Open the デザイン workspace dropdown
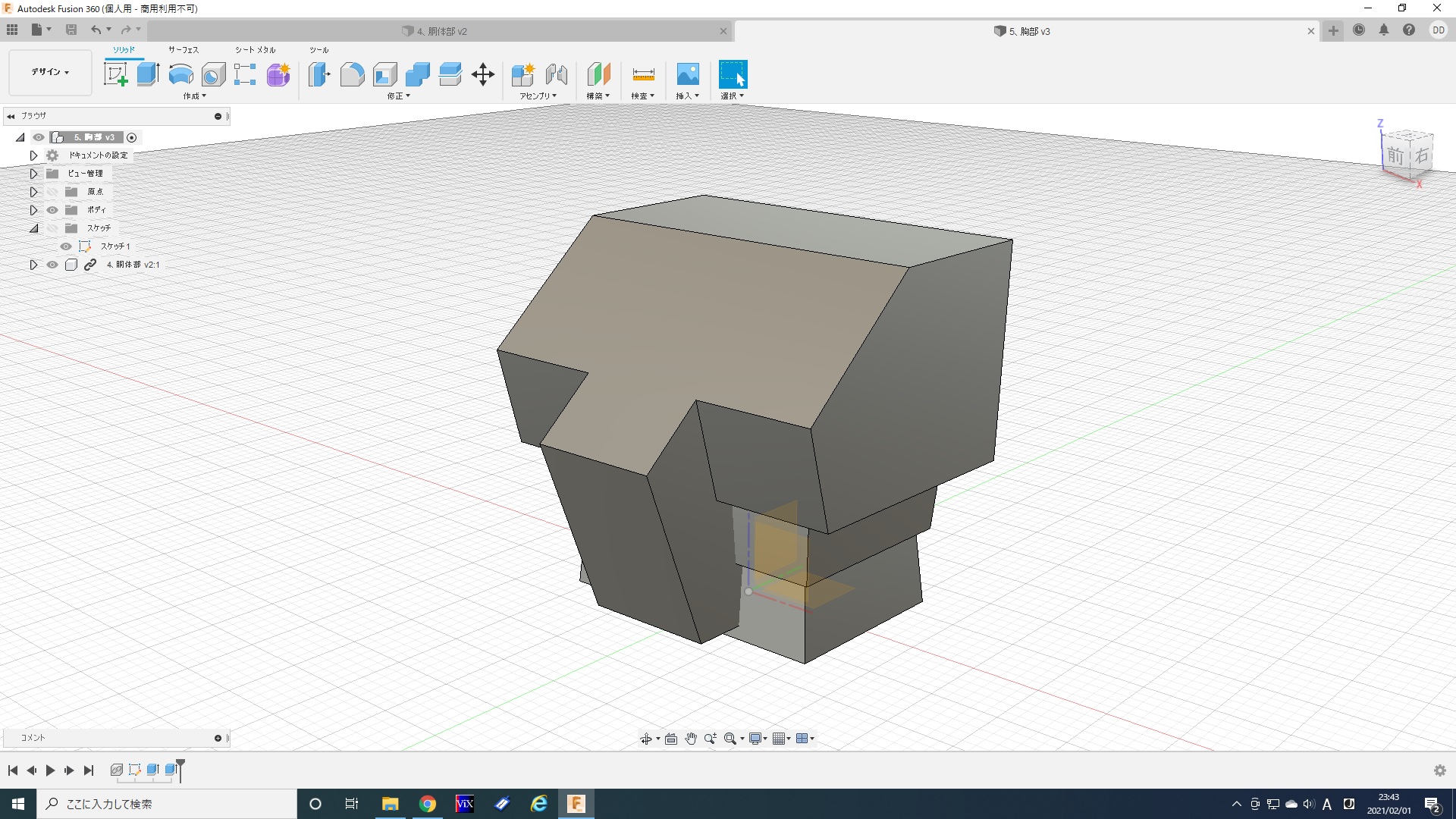 [x=50, y=72]
